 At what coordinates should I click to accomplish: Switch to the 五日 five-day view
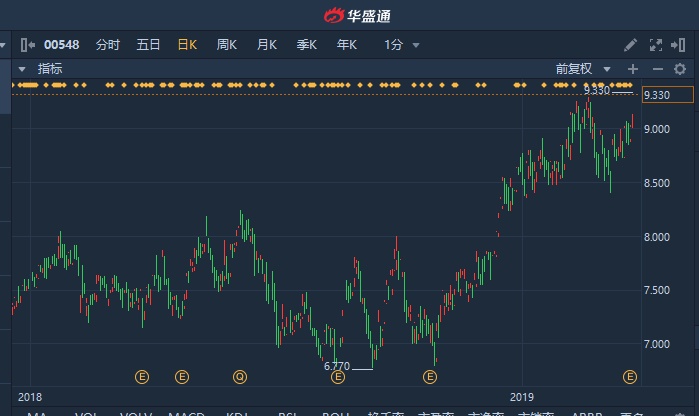coord(148,45)
